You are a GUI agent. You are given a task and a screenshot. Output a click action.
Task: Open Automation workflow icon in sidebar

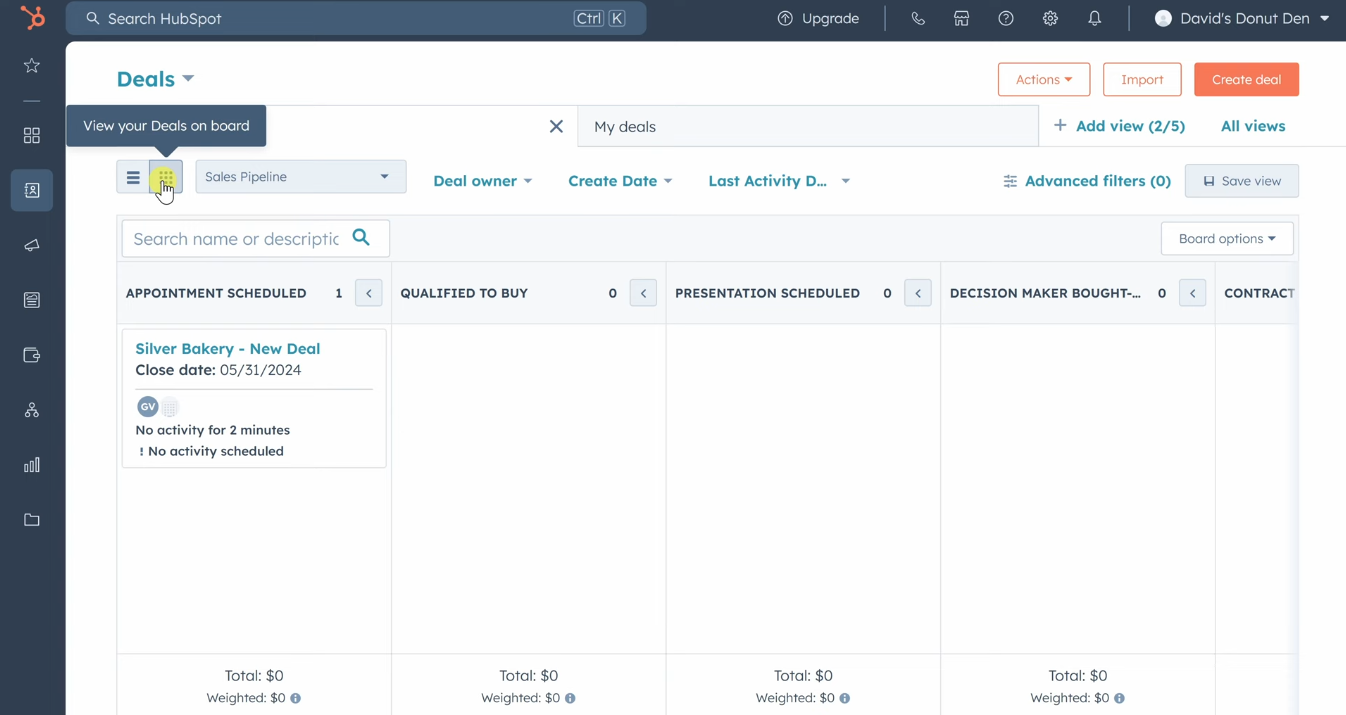32,410
